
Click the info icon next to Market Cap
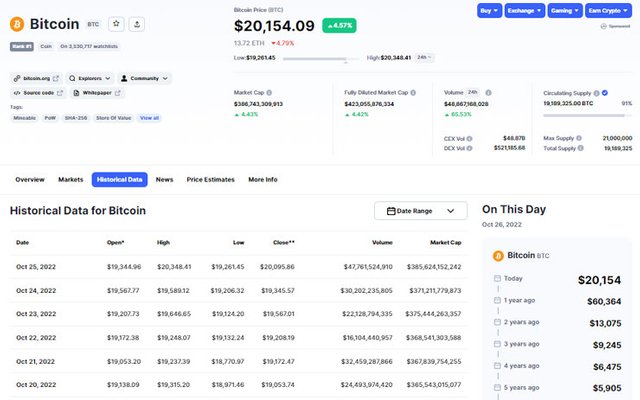pyautogui.click(x=269, y=93)
